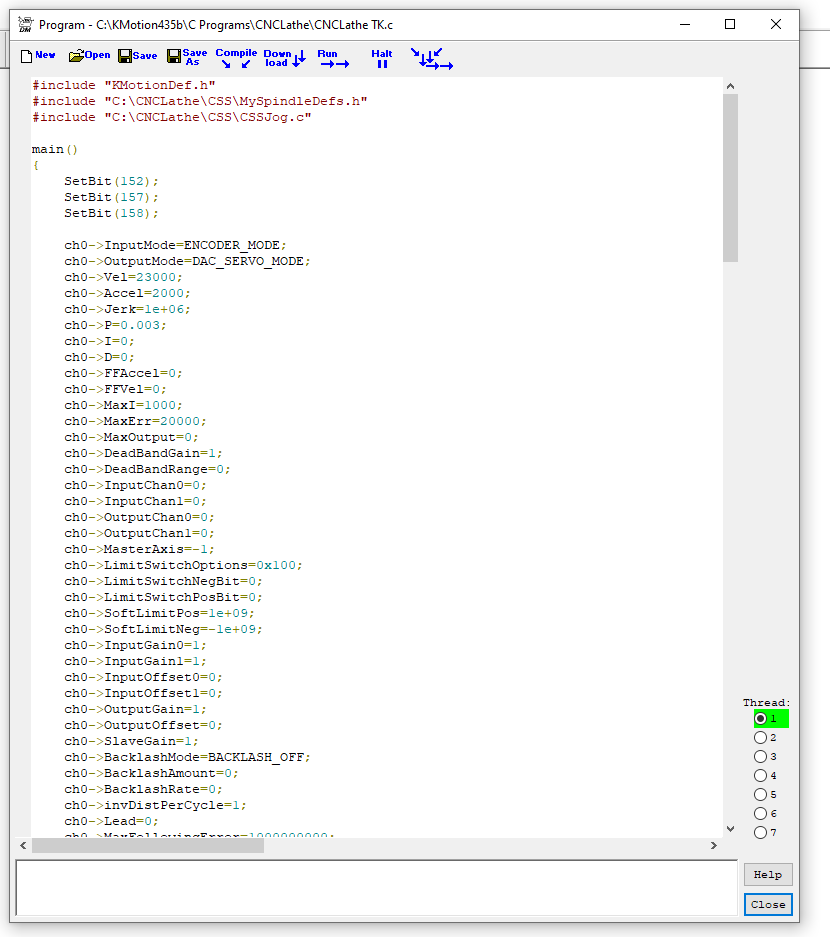This screenshot has height=937, width=830.
Task: Click the Help button
Action: pyautogui.click(x=768, y=874)
